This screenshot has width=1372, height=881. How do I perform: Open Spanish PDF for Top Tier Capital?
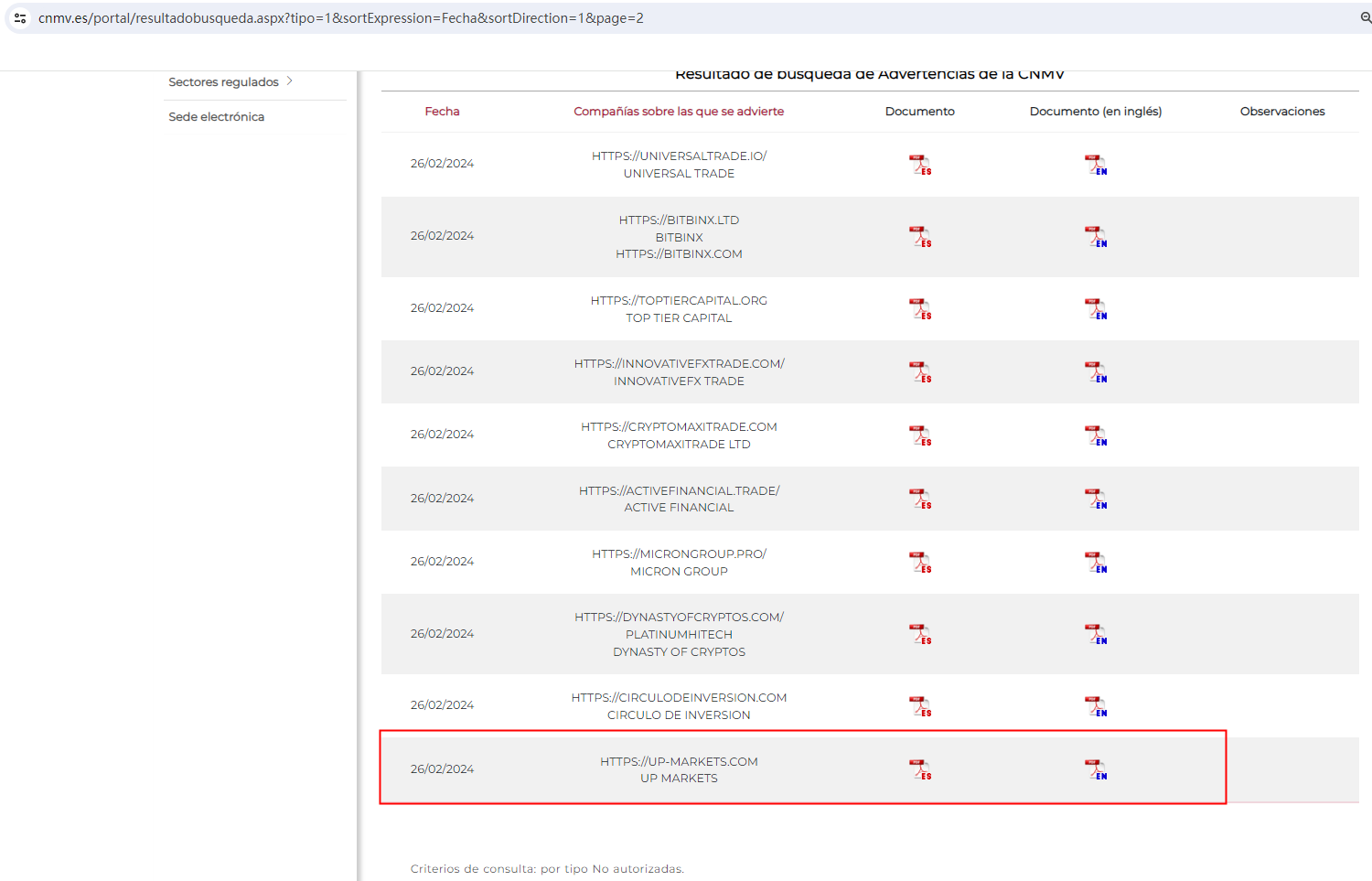click(920, 309)
